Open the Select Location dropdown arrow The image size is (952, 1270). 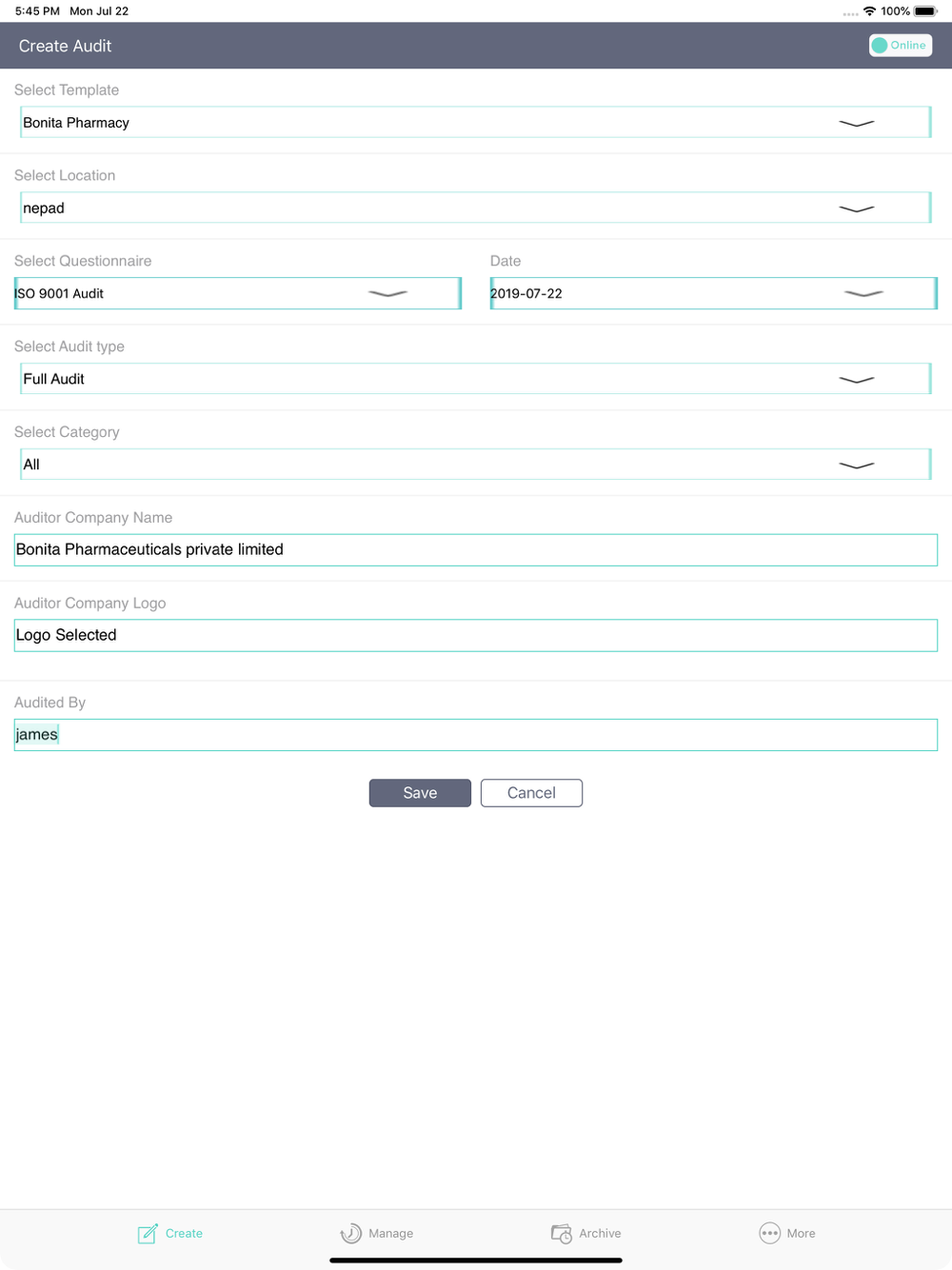(x=857, y=208)
